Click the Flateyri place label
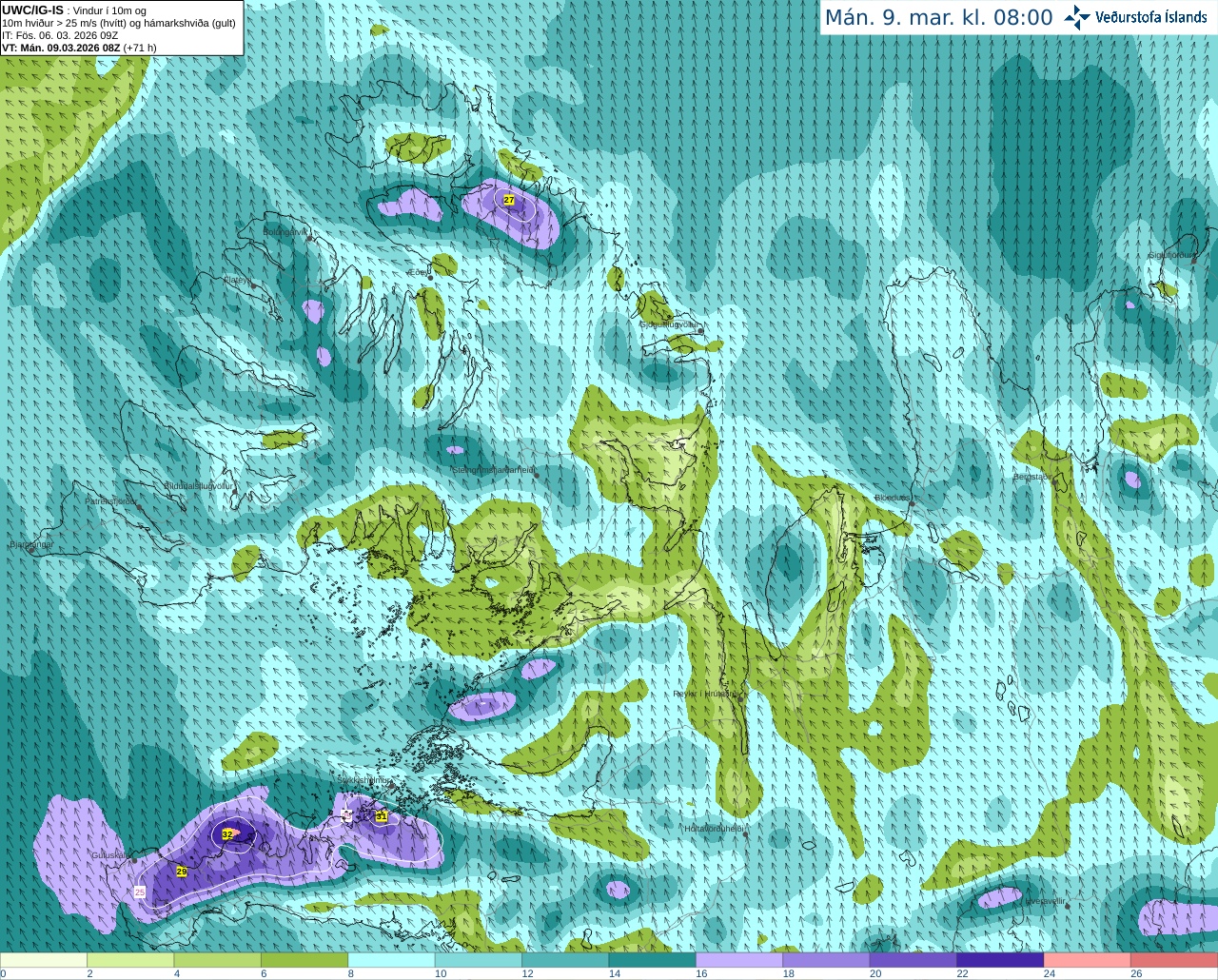 click(237, 280)
